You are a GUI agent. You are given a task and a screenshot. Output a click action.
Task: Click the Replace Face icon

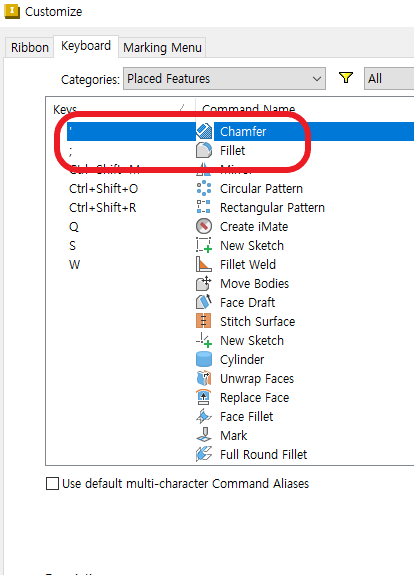(204, 398)
